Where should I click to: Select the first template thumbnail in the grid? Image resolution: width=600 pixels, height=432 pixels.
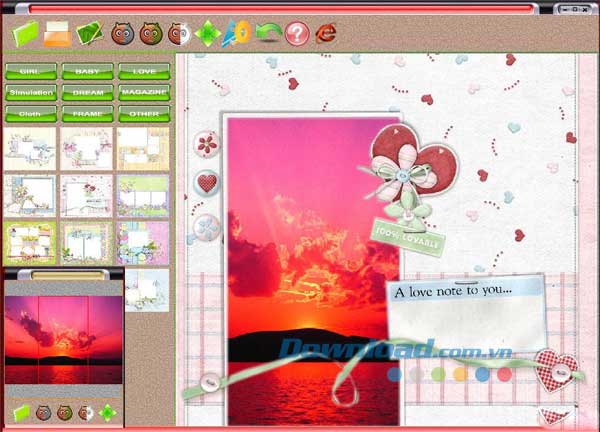pos(29,147)
